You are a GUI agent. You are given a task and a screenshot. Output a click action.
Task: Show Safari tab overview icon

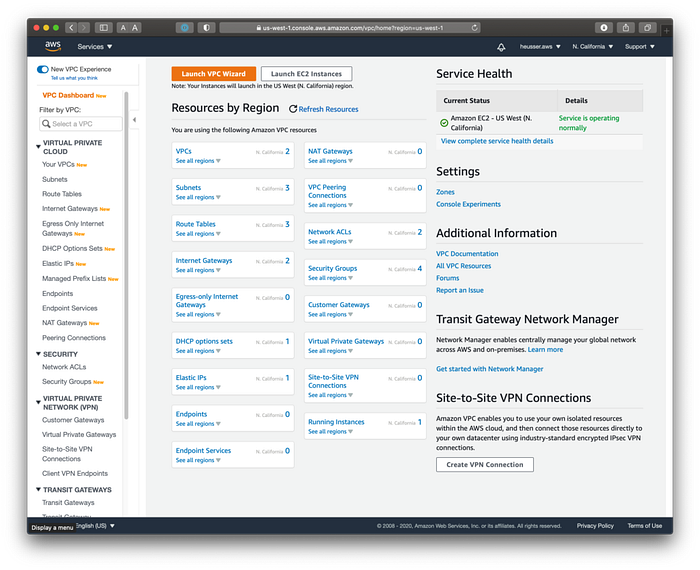(647, 28)
